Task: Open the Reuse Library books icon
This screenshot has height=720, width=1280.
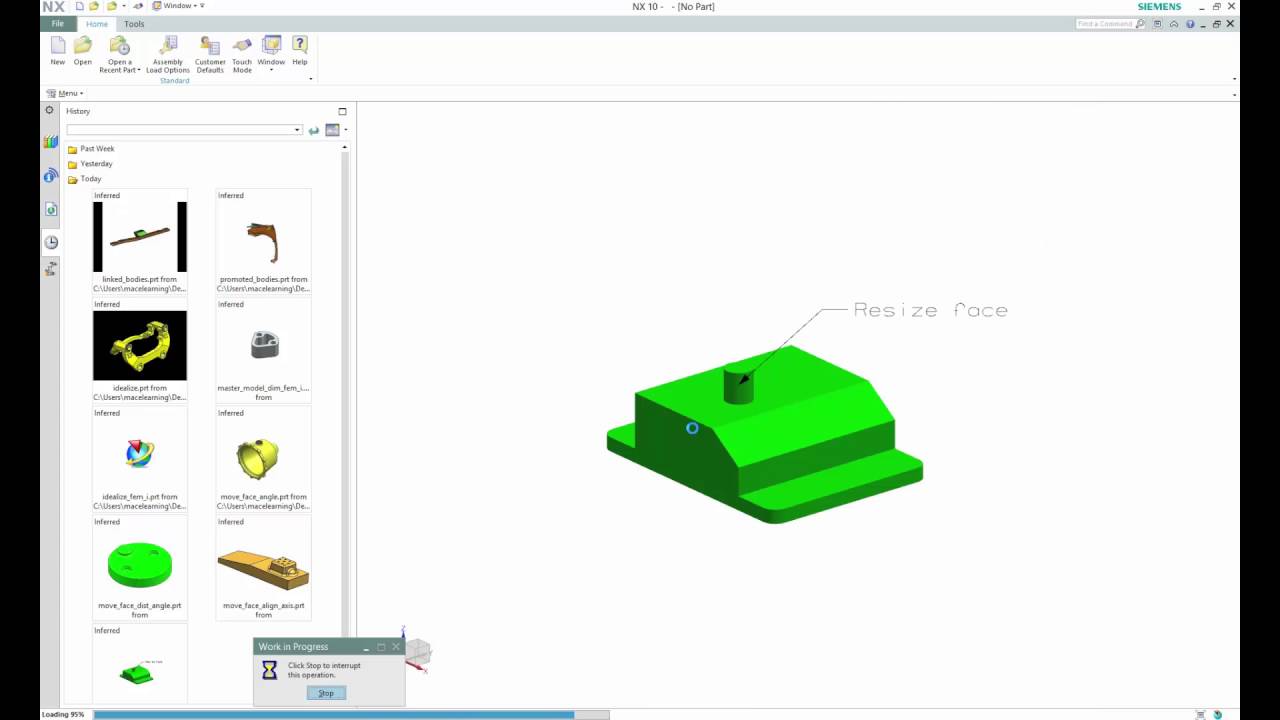Action: click(50, 142)
